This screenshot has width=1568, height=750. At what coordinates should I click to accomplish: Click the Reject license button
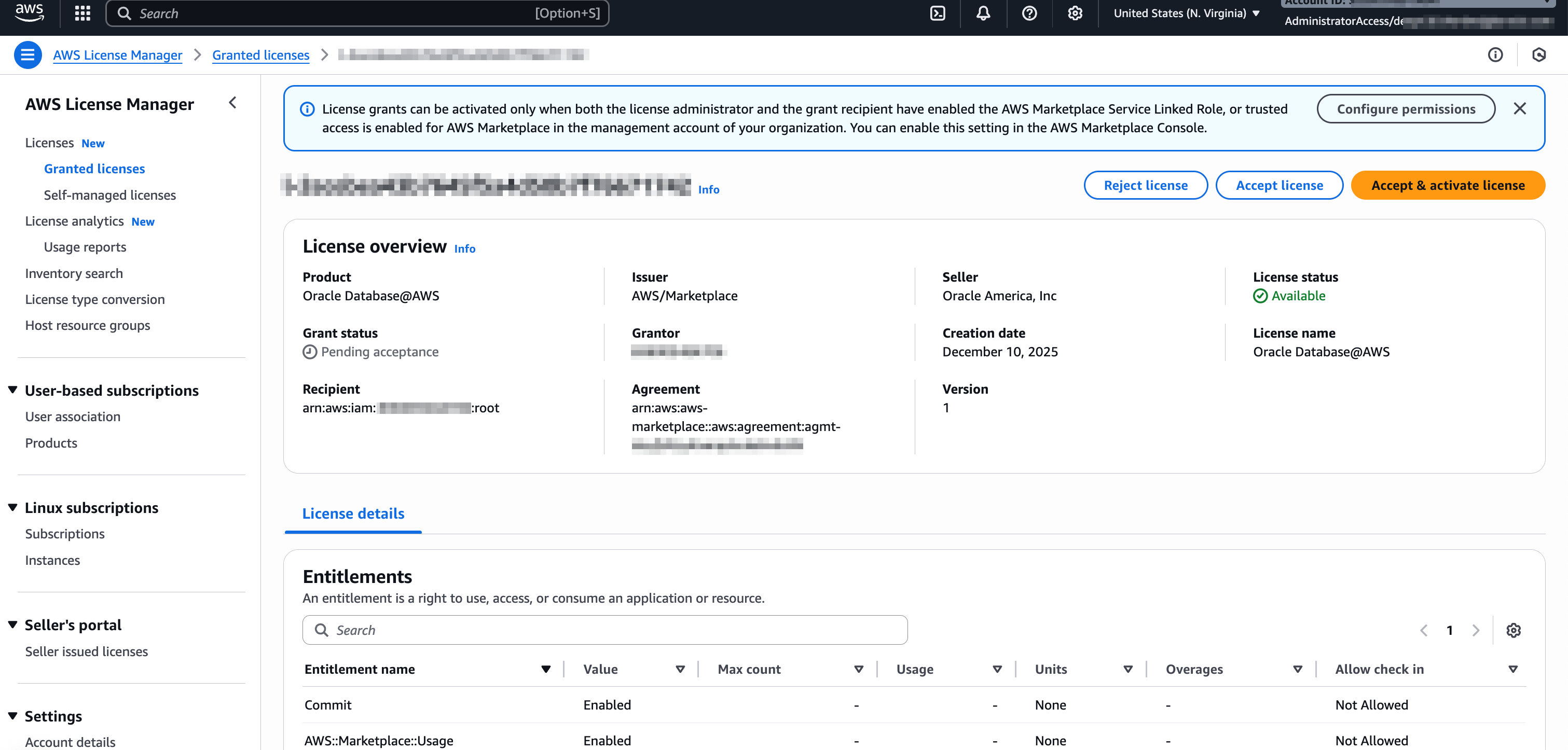click(x=1146, y=185)
